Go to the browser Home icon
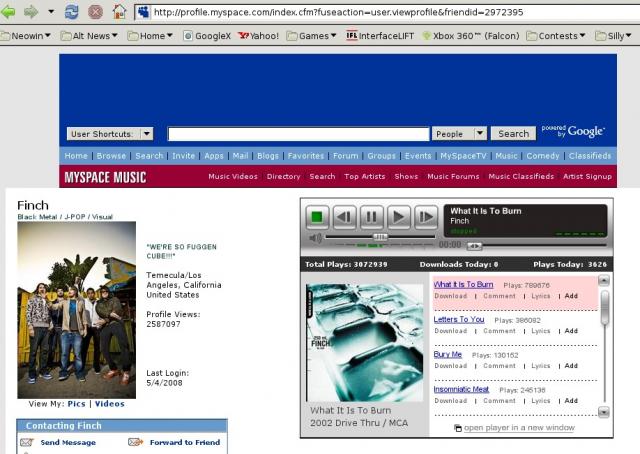The height and width of the screenshot is (454, 640). tap(119, 12)
